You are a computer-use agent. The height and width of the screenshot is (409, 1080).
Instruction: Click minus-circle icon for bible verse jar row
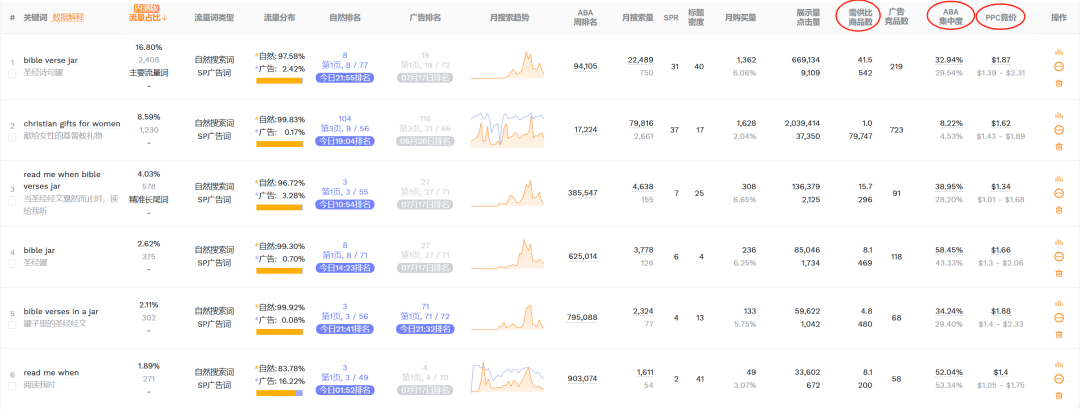click(x=1059, y=67)
